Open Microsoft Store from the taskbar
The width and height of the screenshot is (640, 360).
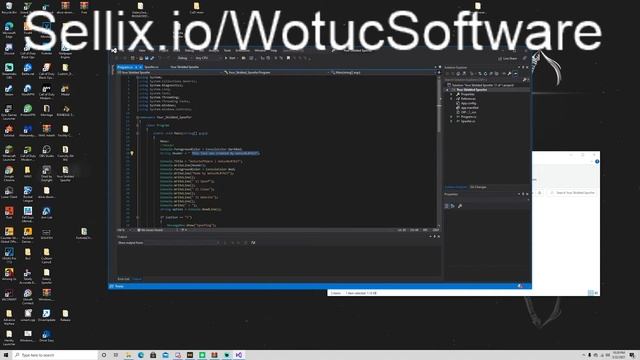[x=153, y=355]
